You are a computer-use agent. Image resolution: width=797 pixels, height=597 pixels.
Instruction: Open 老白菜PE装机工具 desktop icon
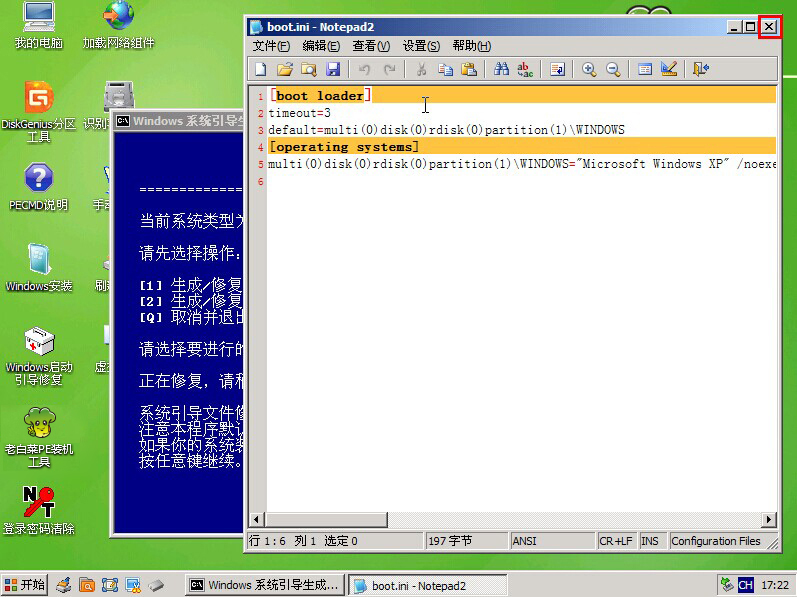click(x=39, y=437)
